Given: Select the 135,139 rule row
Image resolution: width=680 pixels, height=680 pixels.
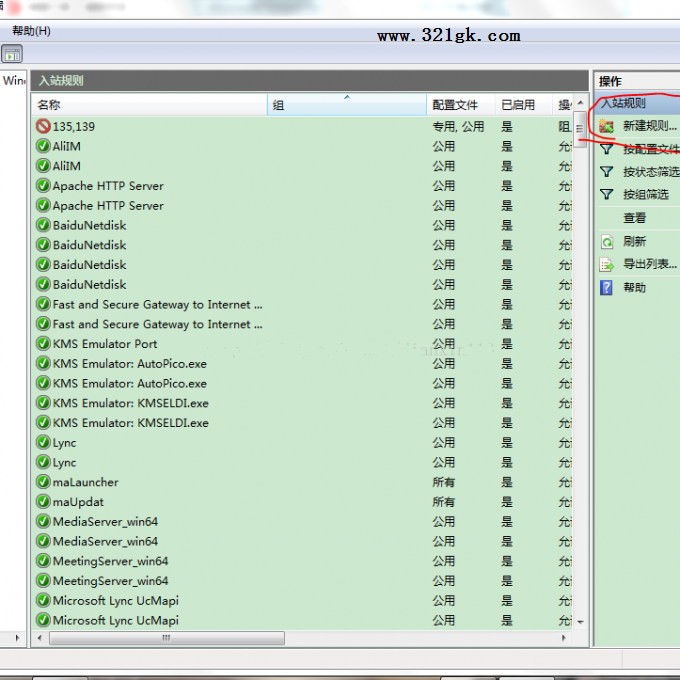Looking at the screenshot, I should pyautogui.click(x=302, y=126).
